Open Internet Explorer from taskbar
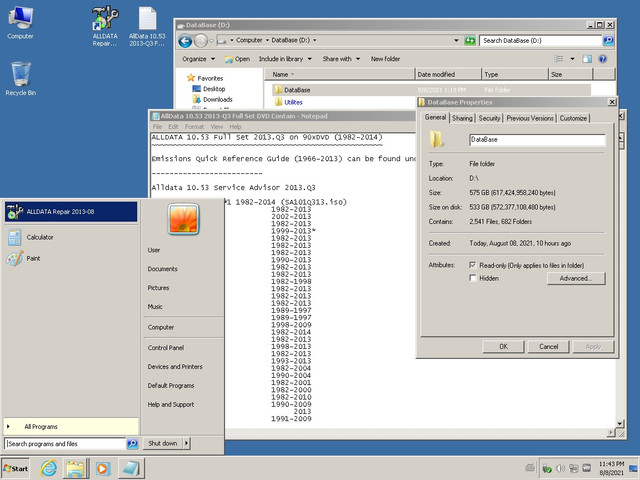This screenshot has width=640, height=480. pyautogui.click(x=49, y=468)
